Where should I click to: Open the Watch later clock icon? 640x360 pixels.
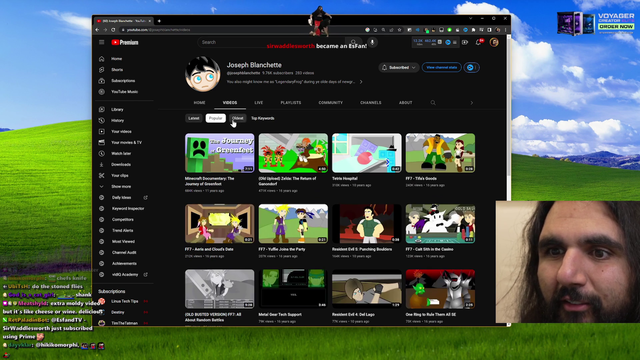(102, 153)
